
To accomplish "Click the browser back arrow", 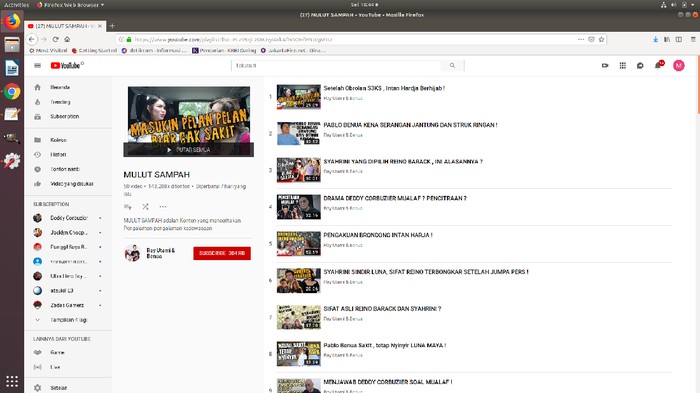I will pos(32,39).
